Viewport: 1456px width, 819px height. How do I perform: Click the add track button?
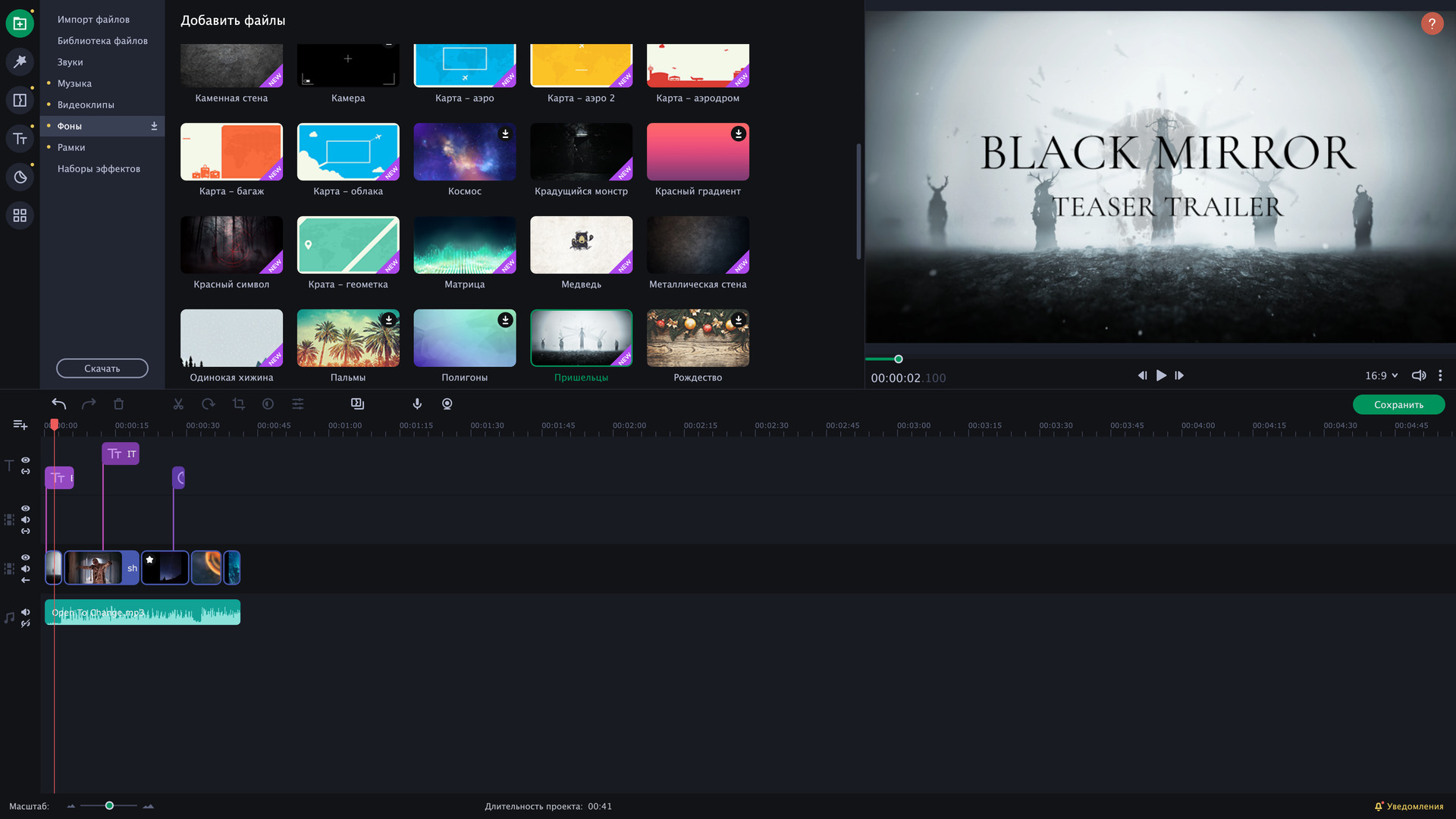20,425
